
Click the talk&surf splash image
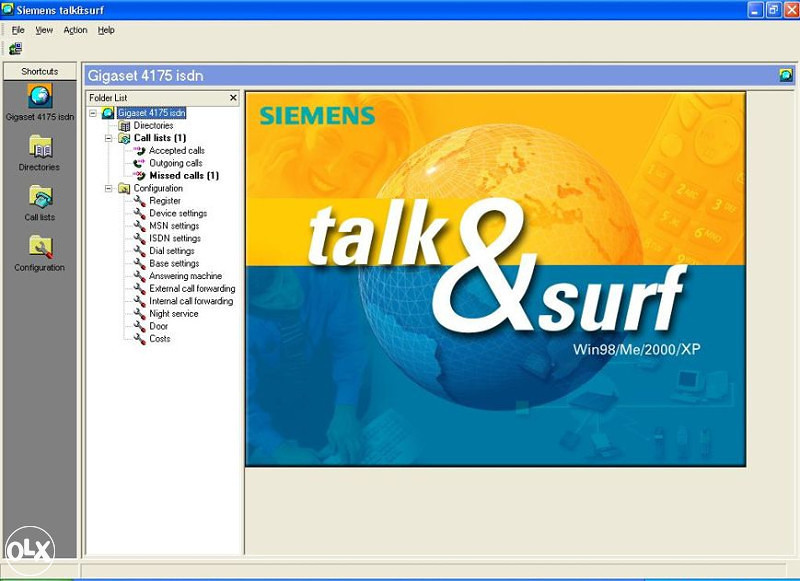[495, 279]
